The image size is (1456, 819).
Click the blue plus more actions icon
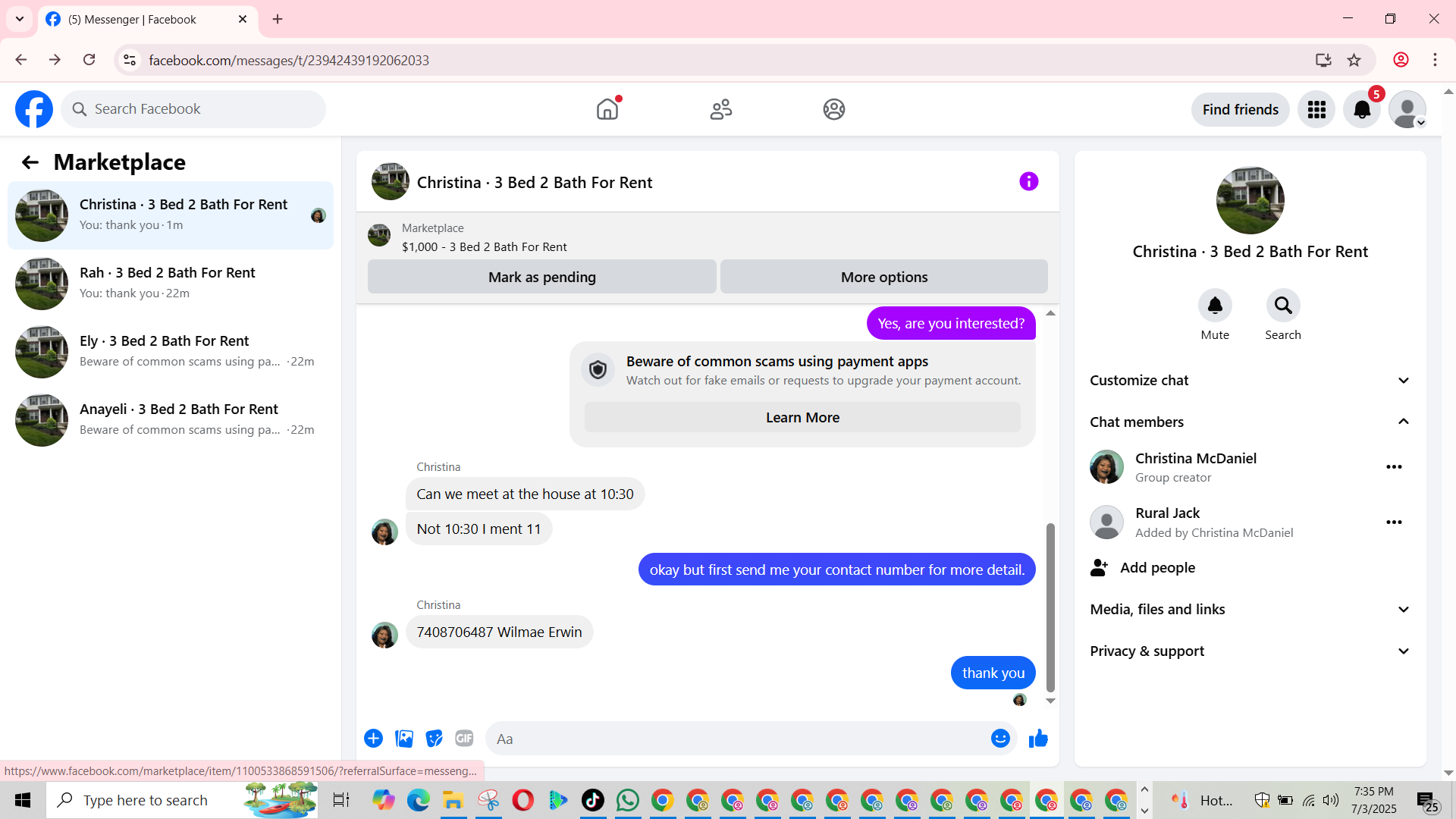click(373, 738)
